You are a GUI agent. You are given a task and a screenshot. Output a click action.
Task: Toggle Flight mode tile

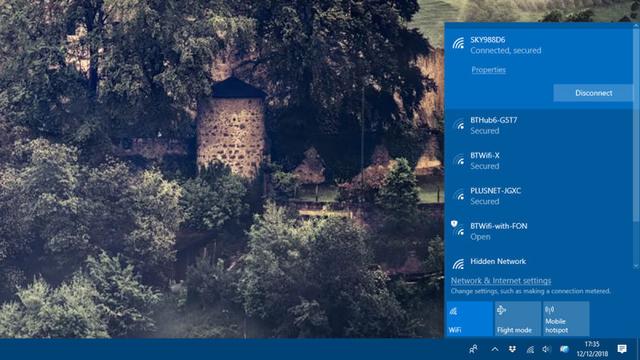tap(518, 319)
